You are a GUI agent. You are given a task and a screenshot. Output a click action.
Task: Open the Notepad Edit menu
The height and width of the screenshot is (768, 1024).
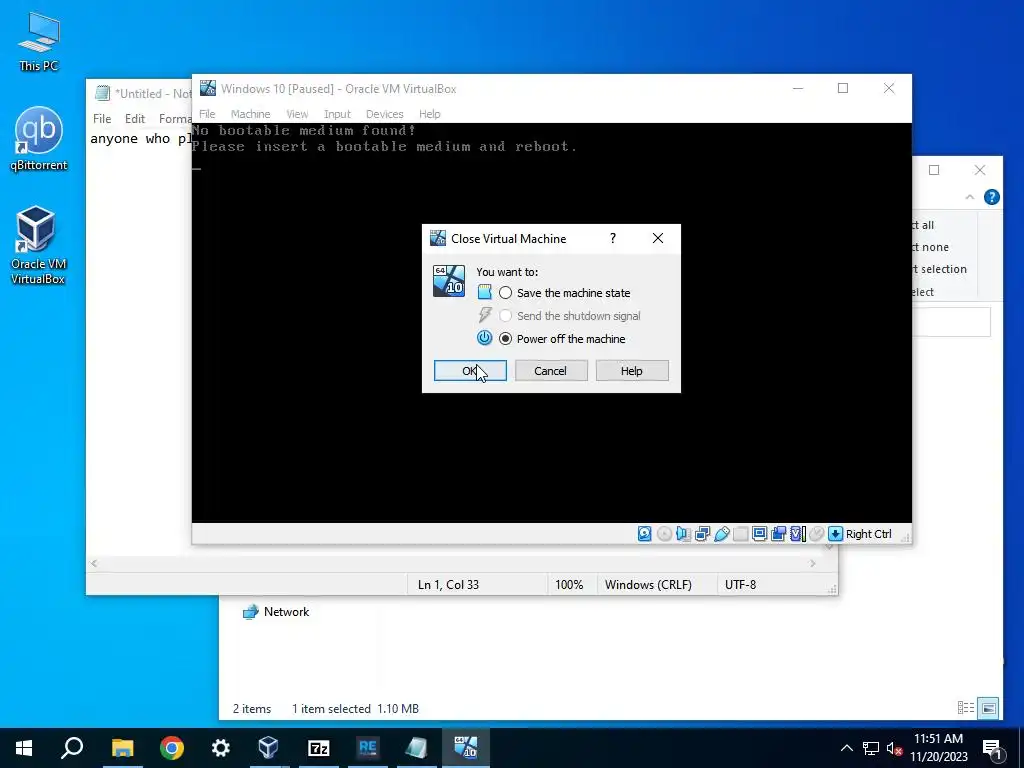[135, 118]
